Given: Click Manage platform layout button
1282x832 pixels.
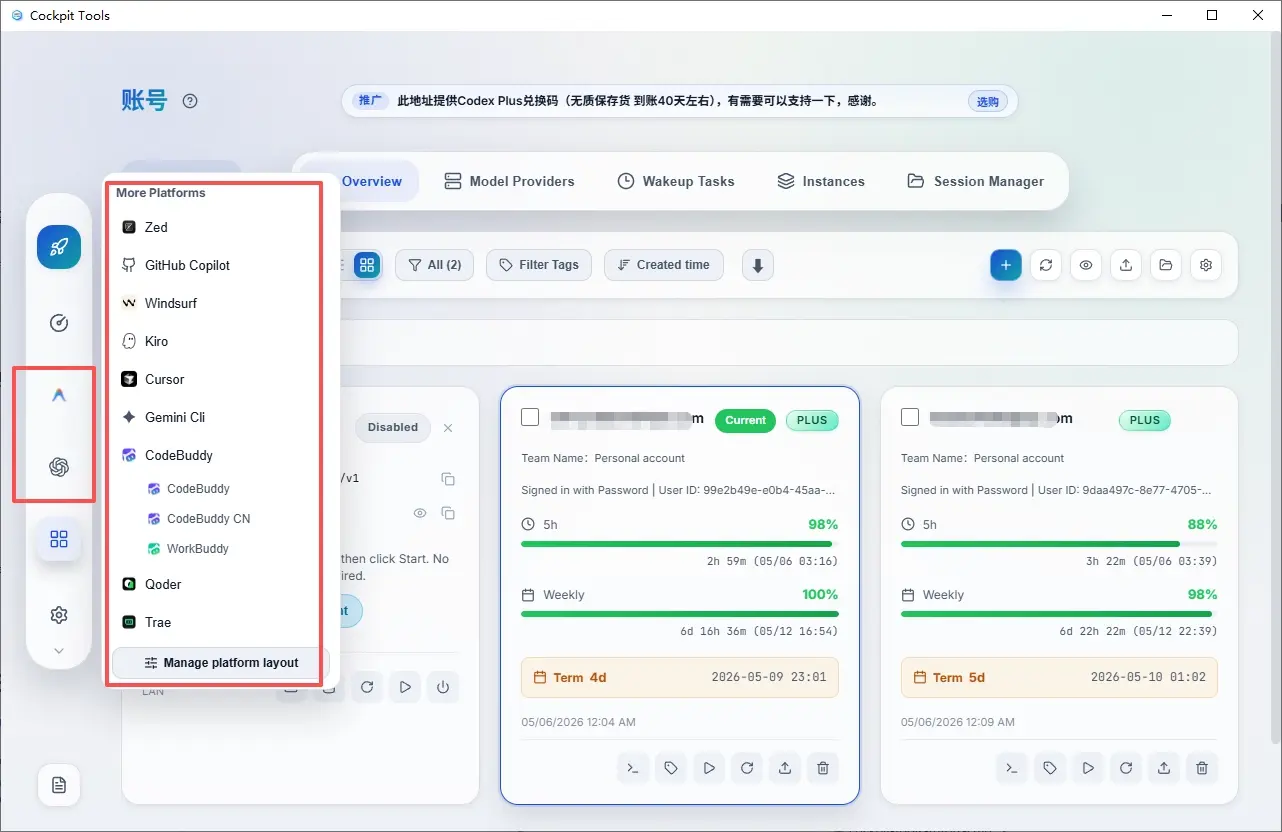Looking at the screenshot, I should (221, 662).
